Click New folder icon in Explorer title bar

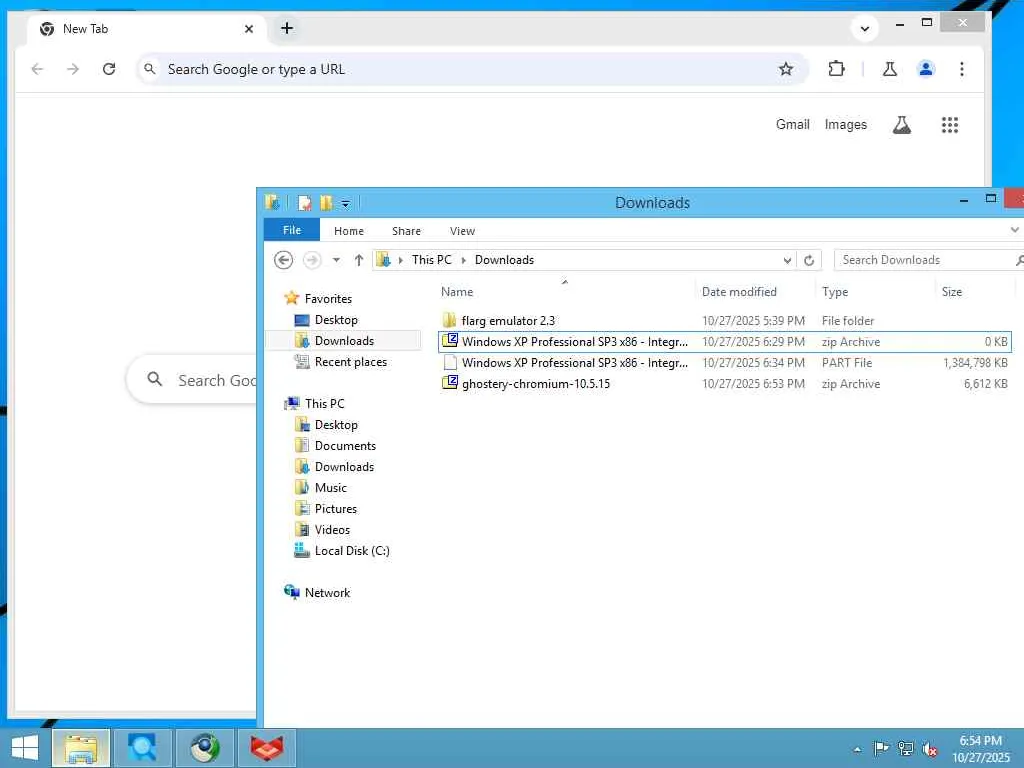coord(326,203)
